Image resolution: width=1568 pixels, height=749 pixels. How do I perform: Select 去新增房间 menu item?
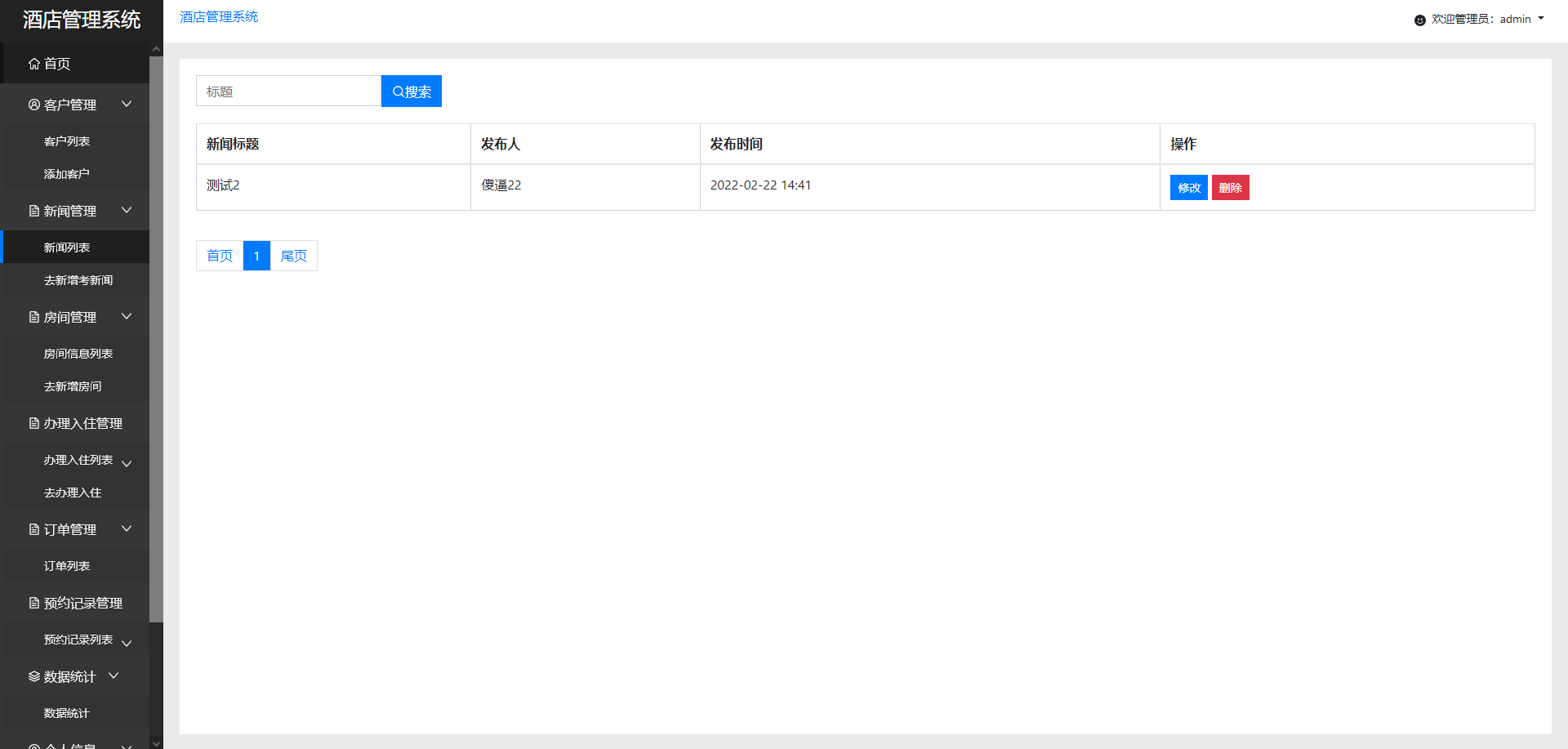pyautogui.click(x=73, y=386)
